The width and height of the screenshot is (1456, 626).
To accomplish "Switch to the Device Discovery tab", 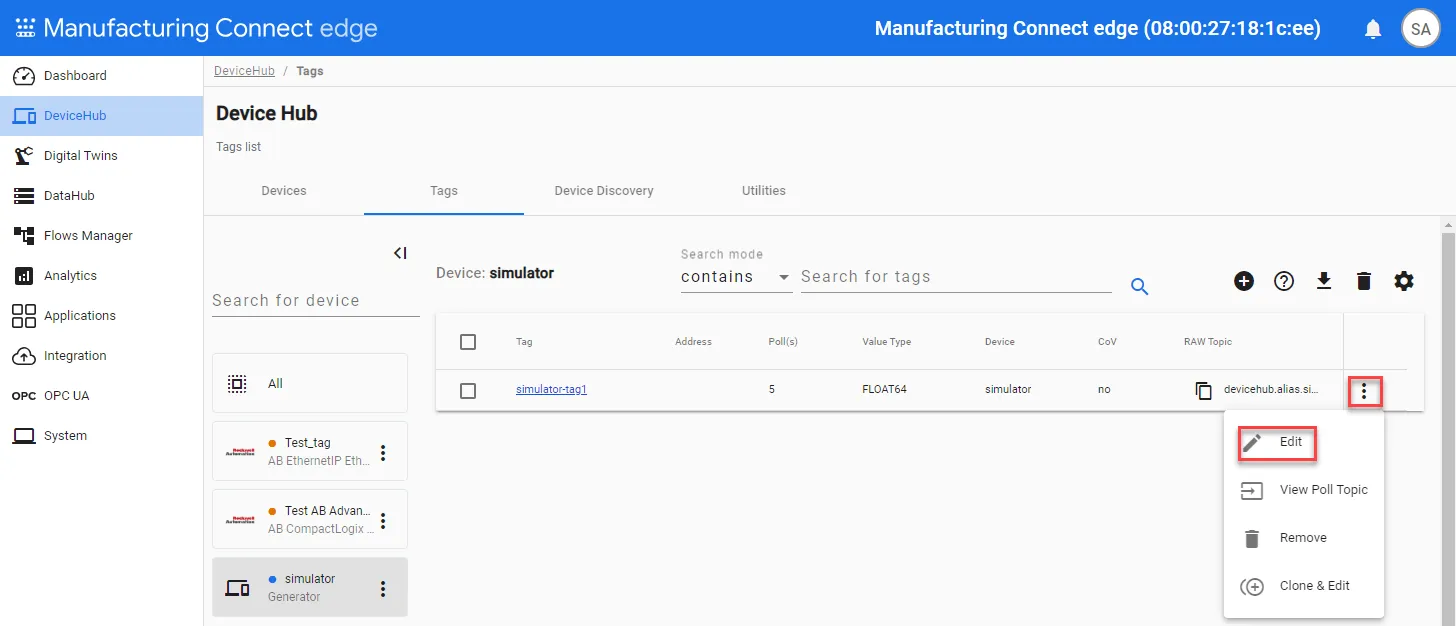I will pos(604,191).
